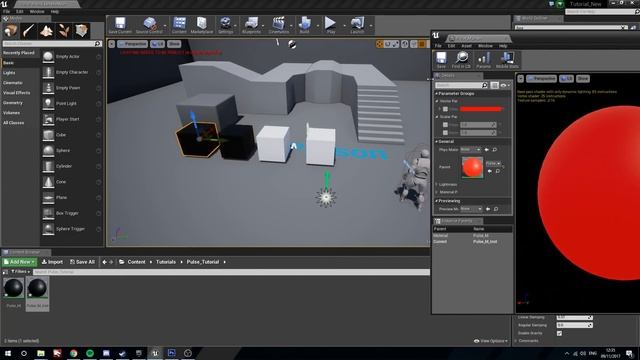
Task: Open the Blueprints toolbar icon
Action: click(x=251, y=25)
